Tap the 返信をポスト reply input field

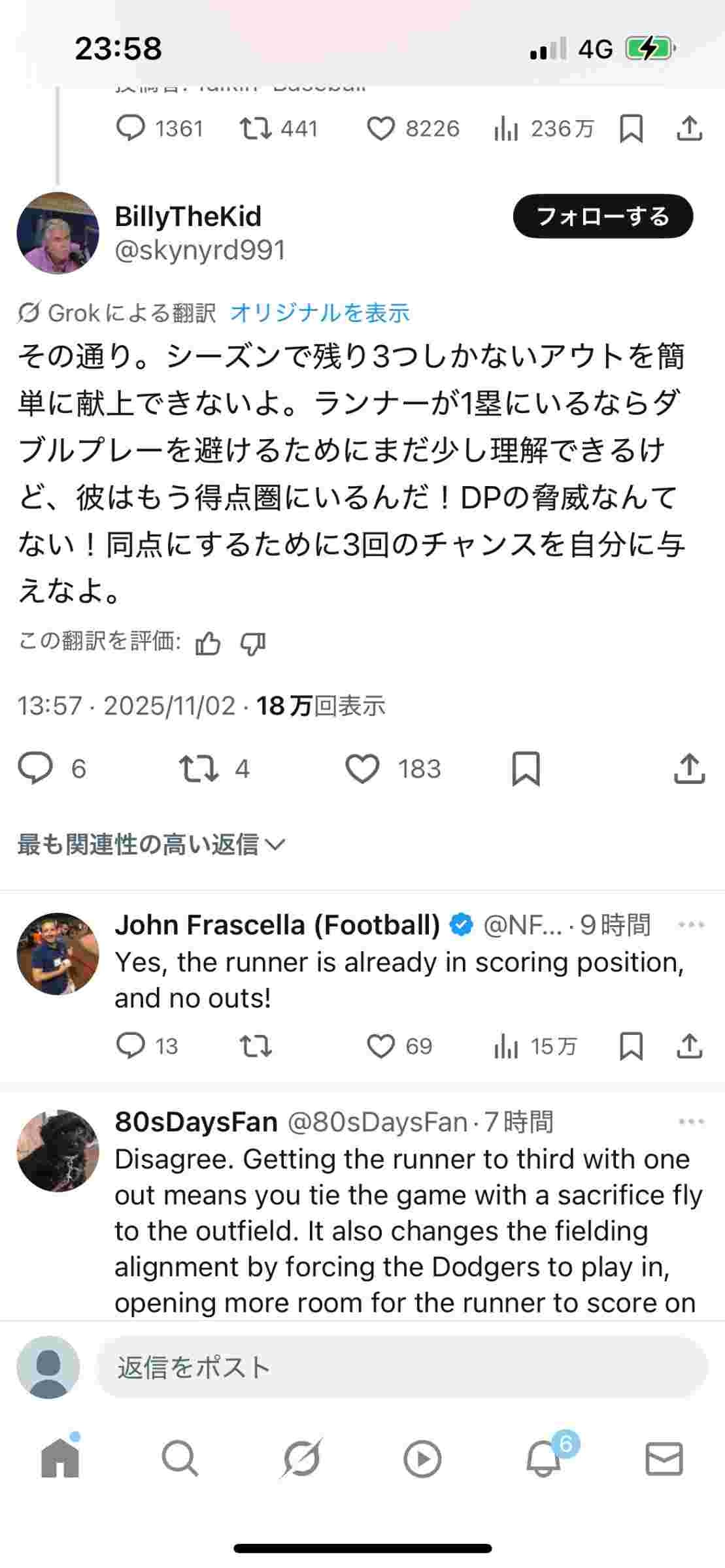[401, 1367]
